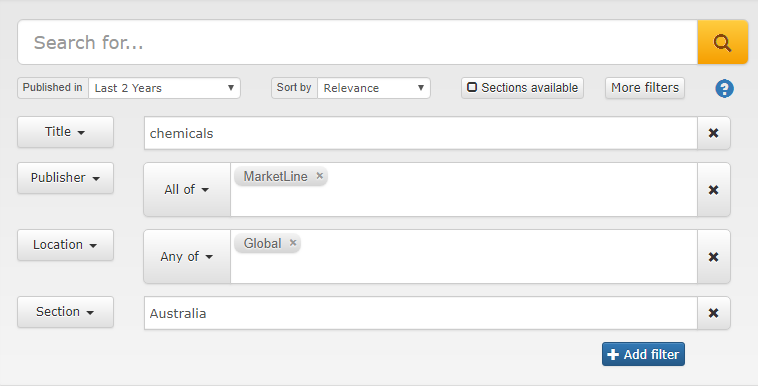Viewport: 758px width, 391px height.
Task: Open the Sort by Relevance dropdown
Action: 374,88
